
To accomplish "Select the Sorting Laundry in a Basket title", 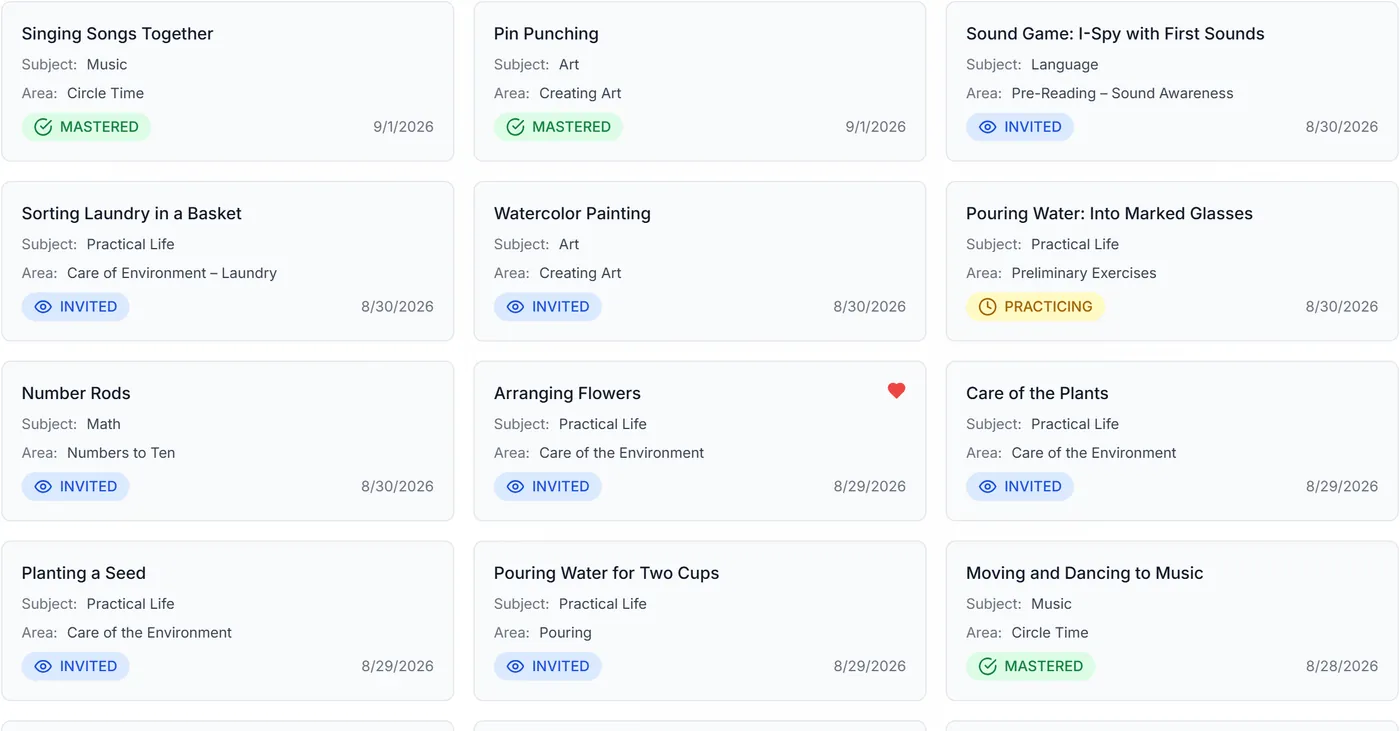I will 132,214.
